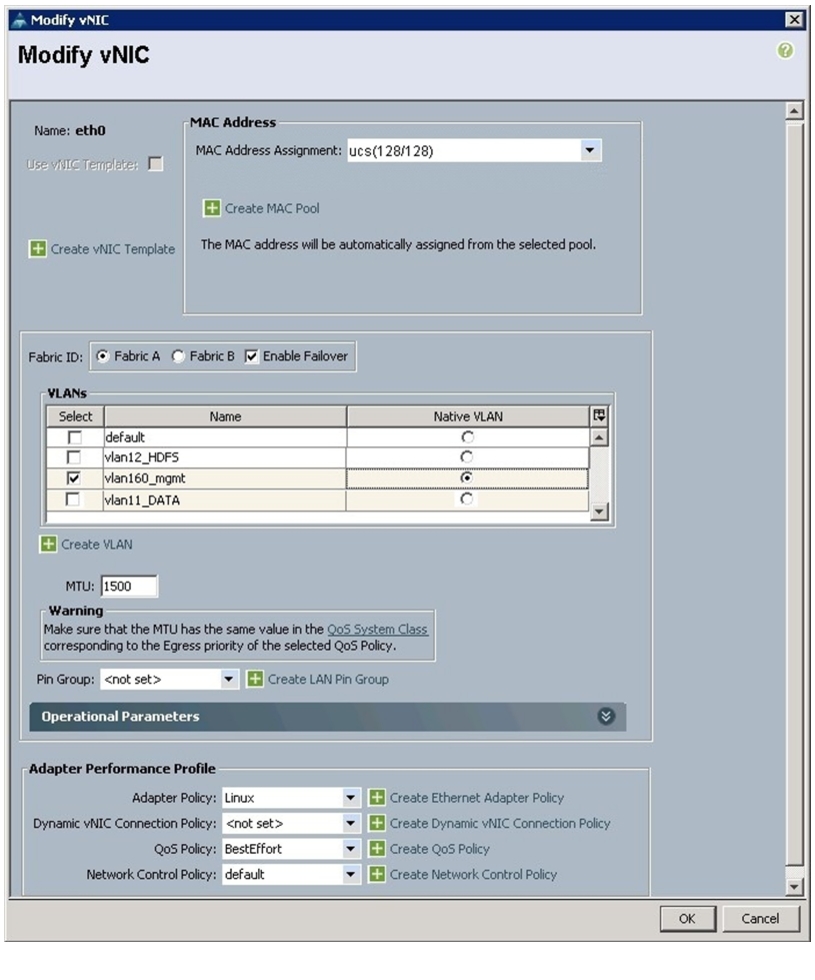Click the Create vNIC Template plus icon
815x980 pixels.
(38, 249)
